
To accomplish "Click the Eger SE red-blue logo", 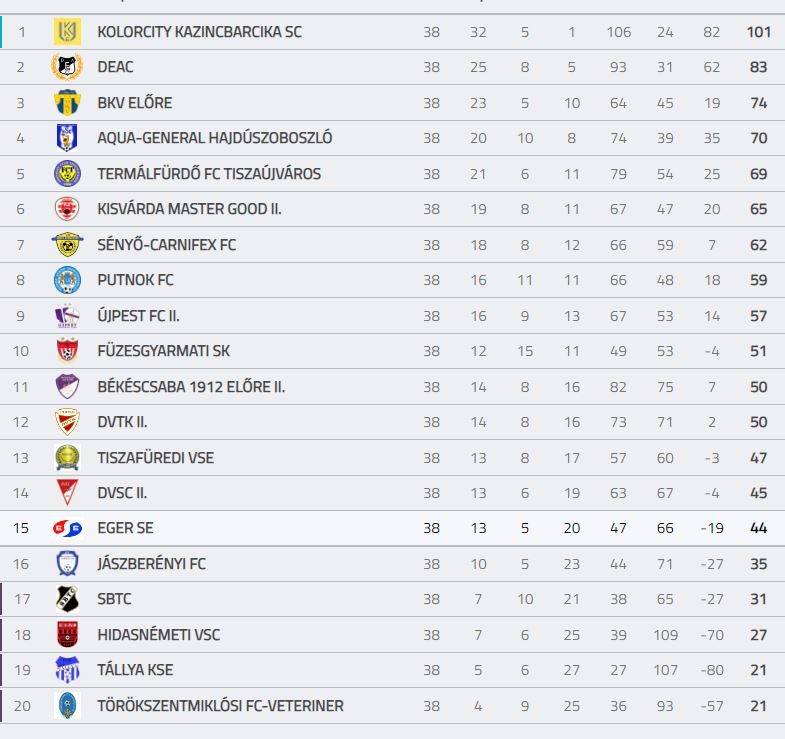I will [67, 528].
